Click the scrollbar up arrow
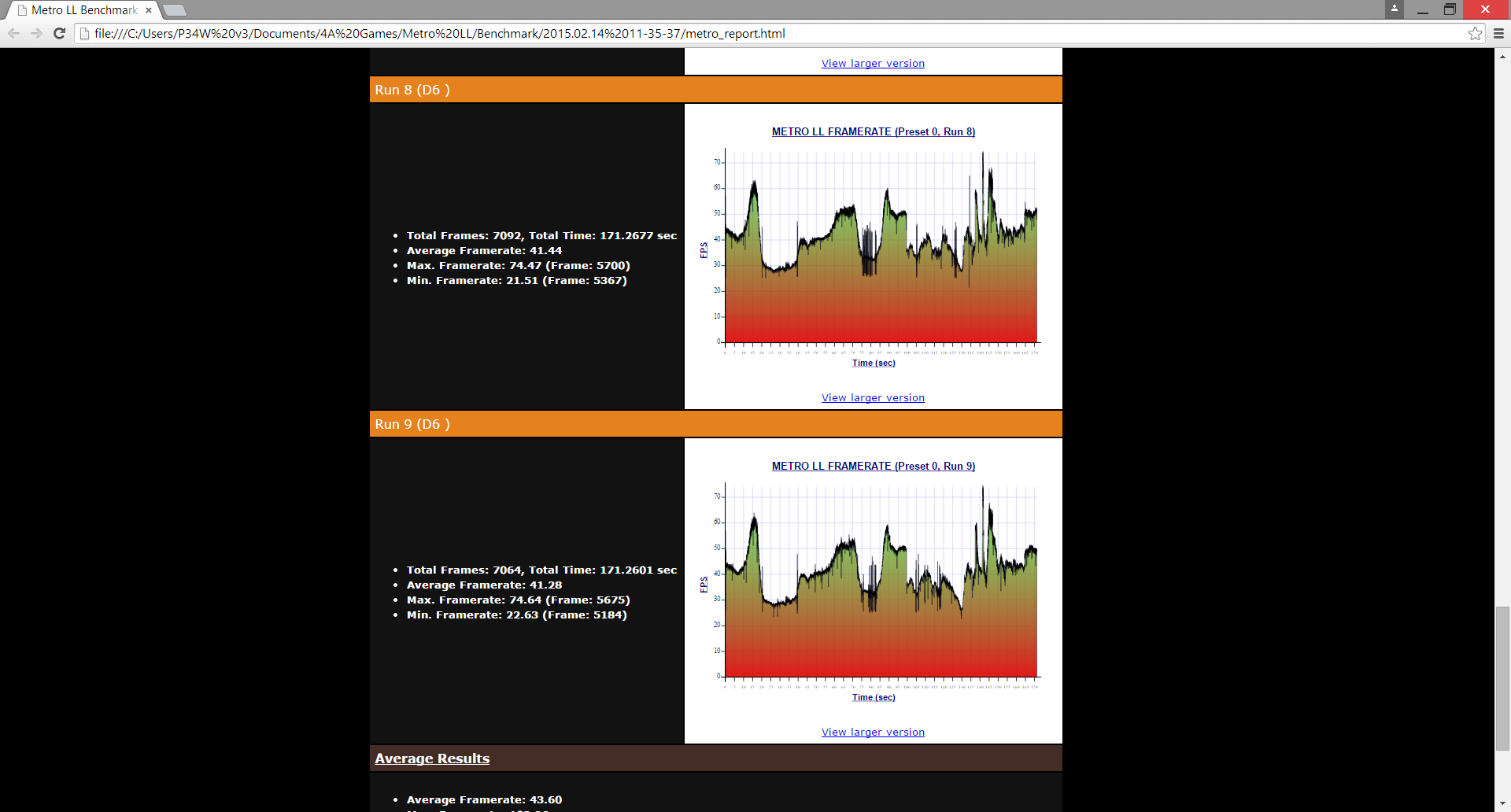1511x812 pixels. [1502, 56]
